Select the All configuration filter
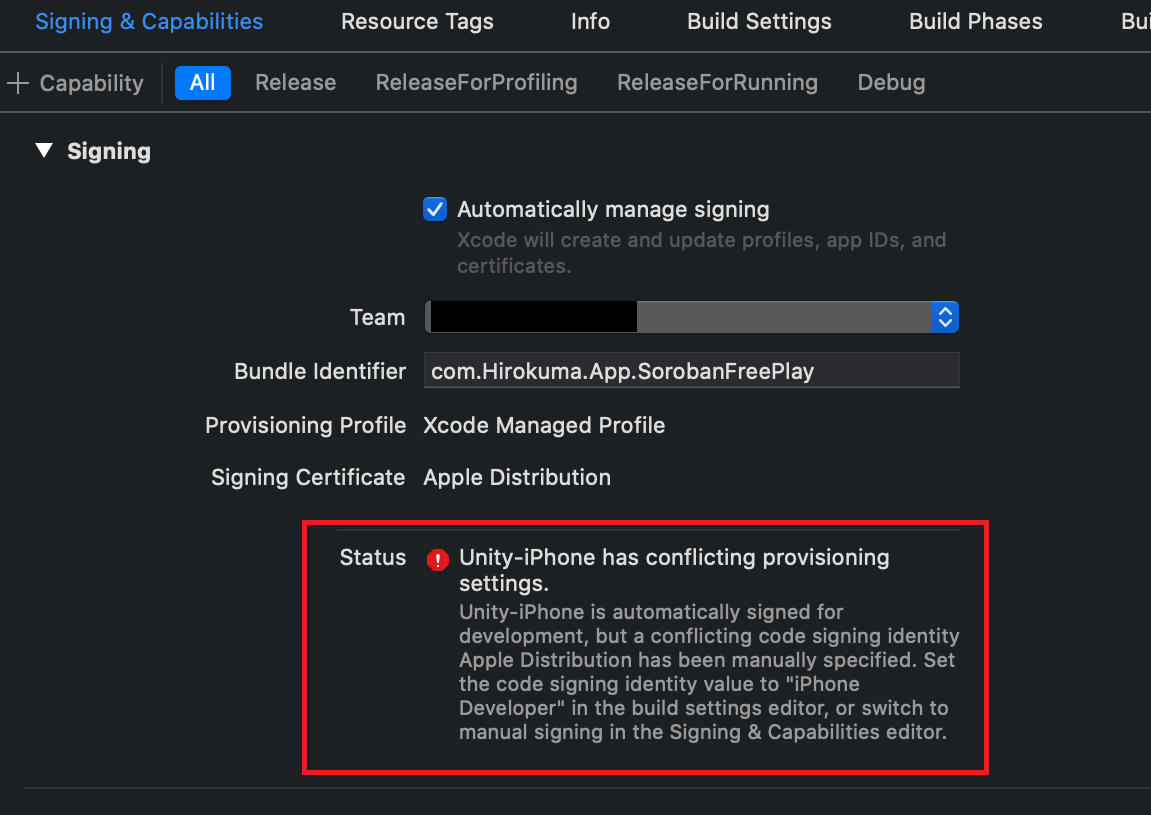The width and height of the screenshot is (1151, 815). click(x=202, y=83)
